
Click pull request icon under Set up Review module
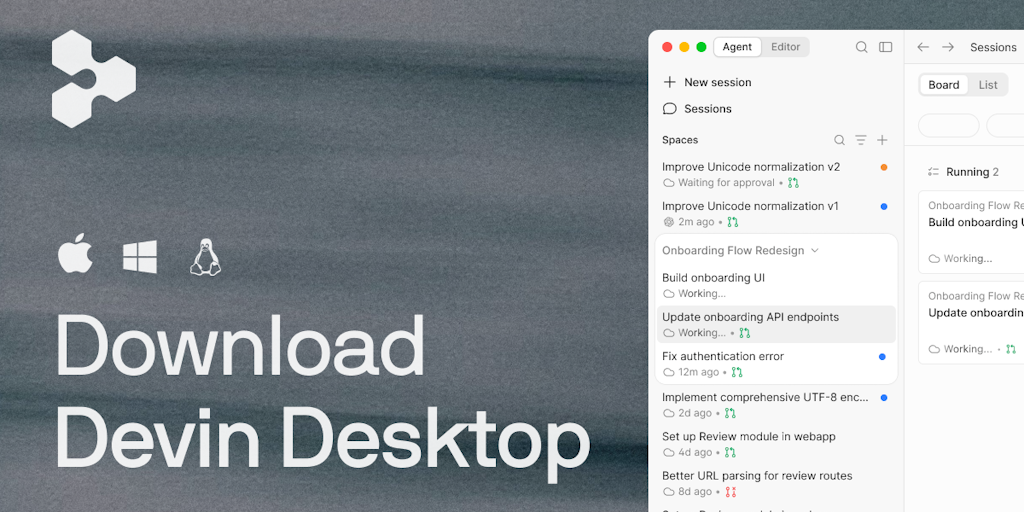coord(730,453)
